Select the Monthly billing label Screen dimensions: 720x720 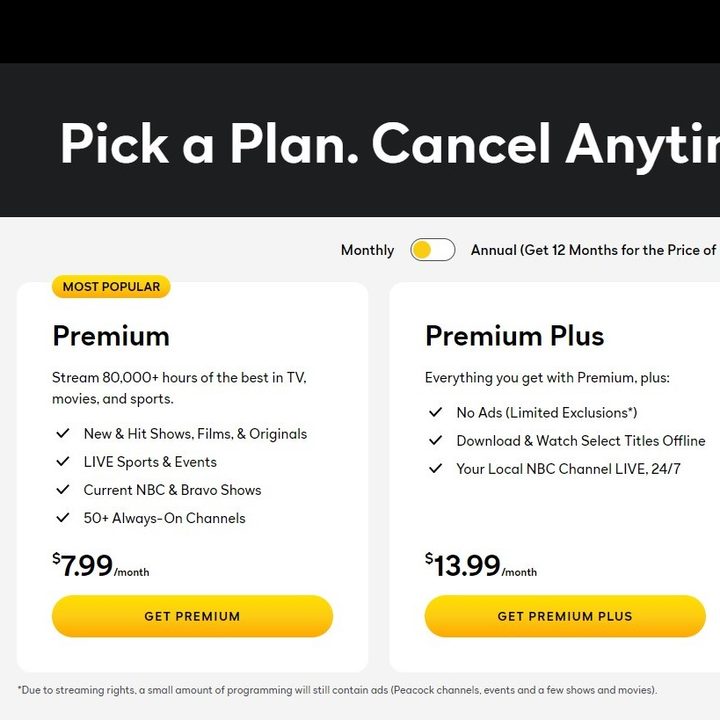(367, 250)
